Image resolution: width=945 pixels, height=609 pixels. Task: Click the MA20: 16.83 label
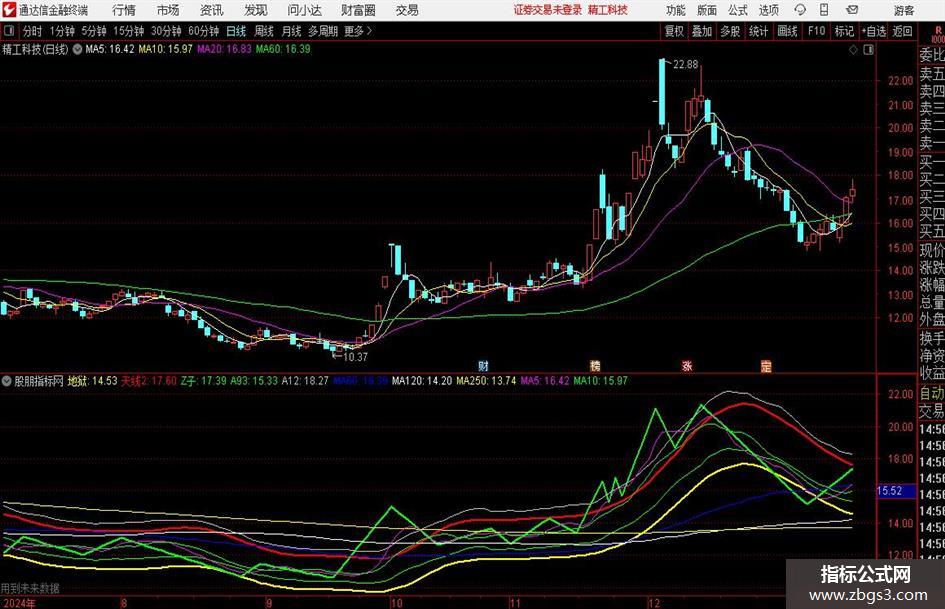[x=224, y=49]
